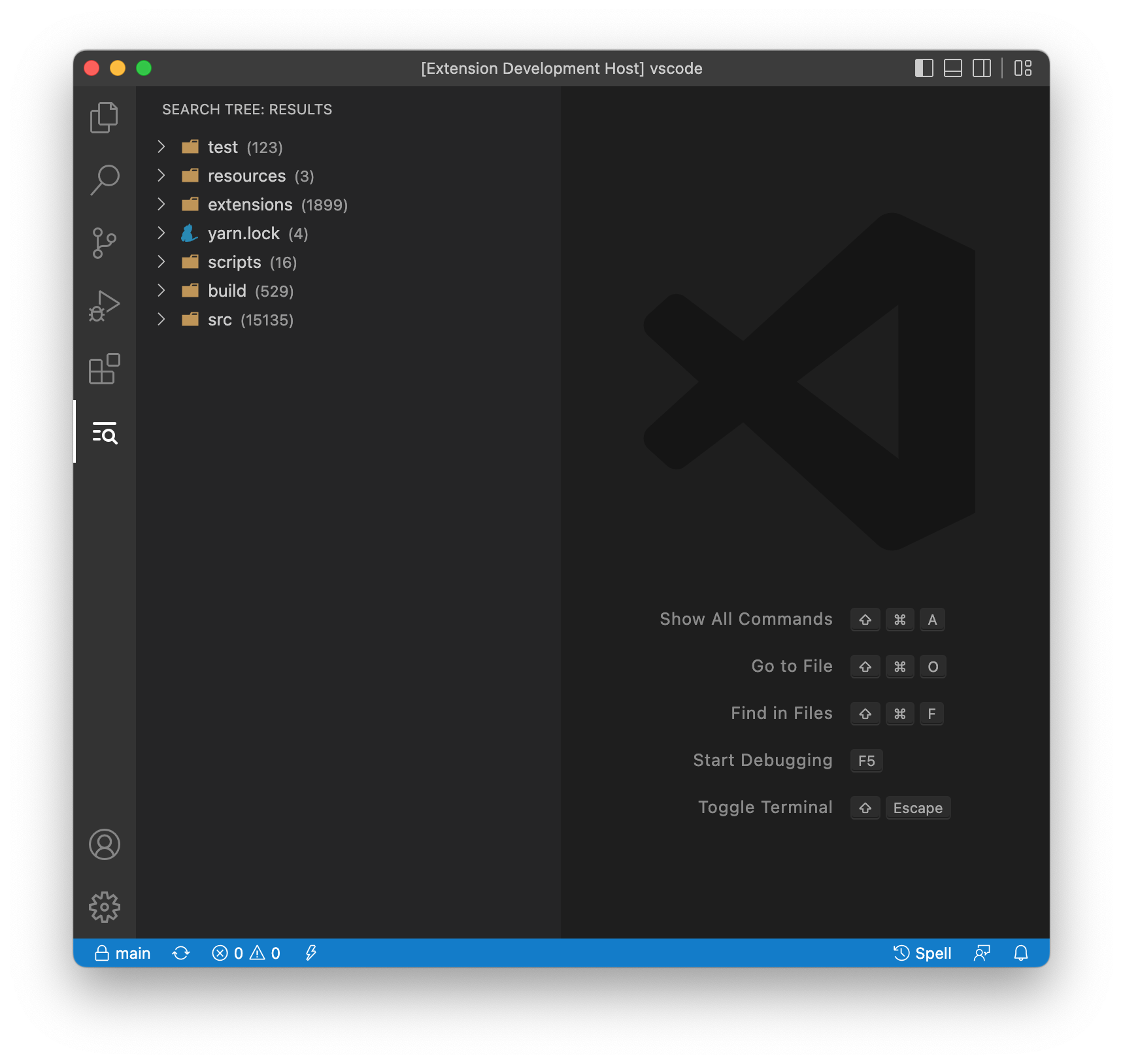This screenshot has height=1064, width=1123.
Task: Click the SEARCH TREE: RESULTS header
Action: click(x=247, y=109)
